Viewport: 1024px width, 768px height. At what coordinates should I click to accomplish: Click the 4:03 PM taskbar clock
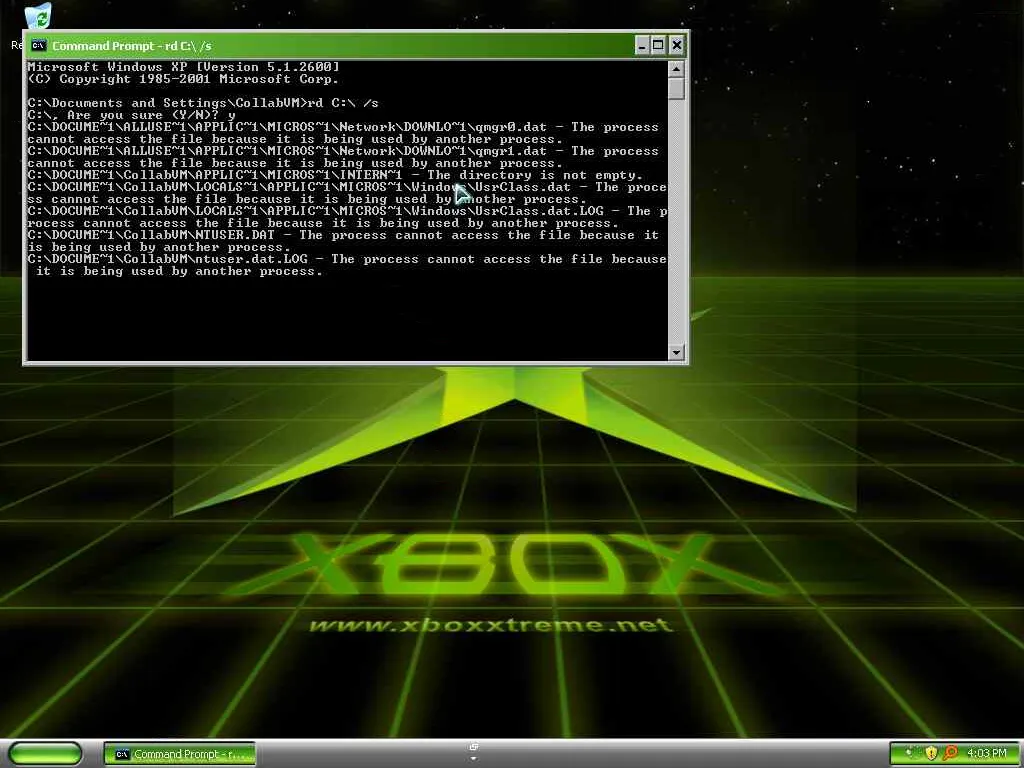pos(986,753)
